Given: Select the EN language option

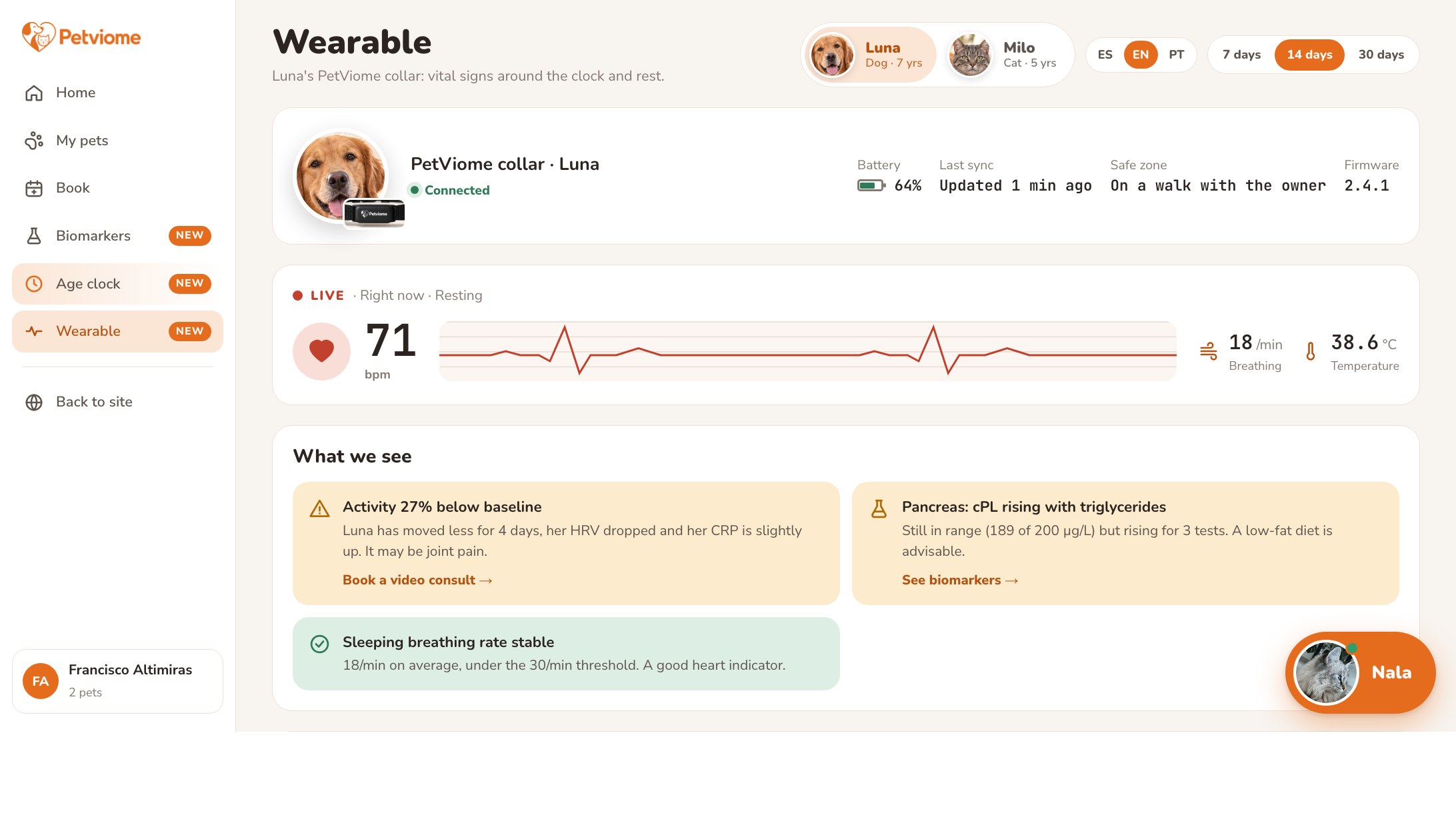Looking at the screenshot, I should (1141, 55).
